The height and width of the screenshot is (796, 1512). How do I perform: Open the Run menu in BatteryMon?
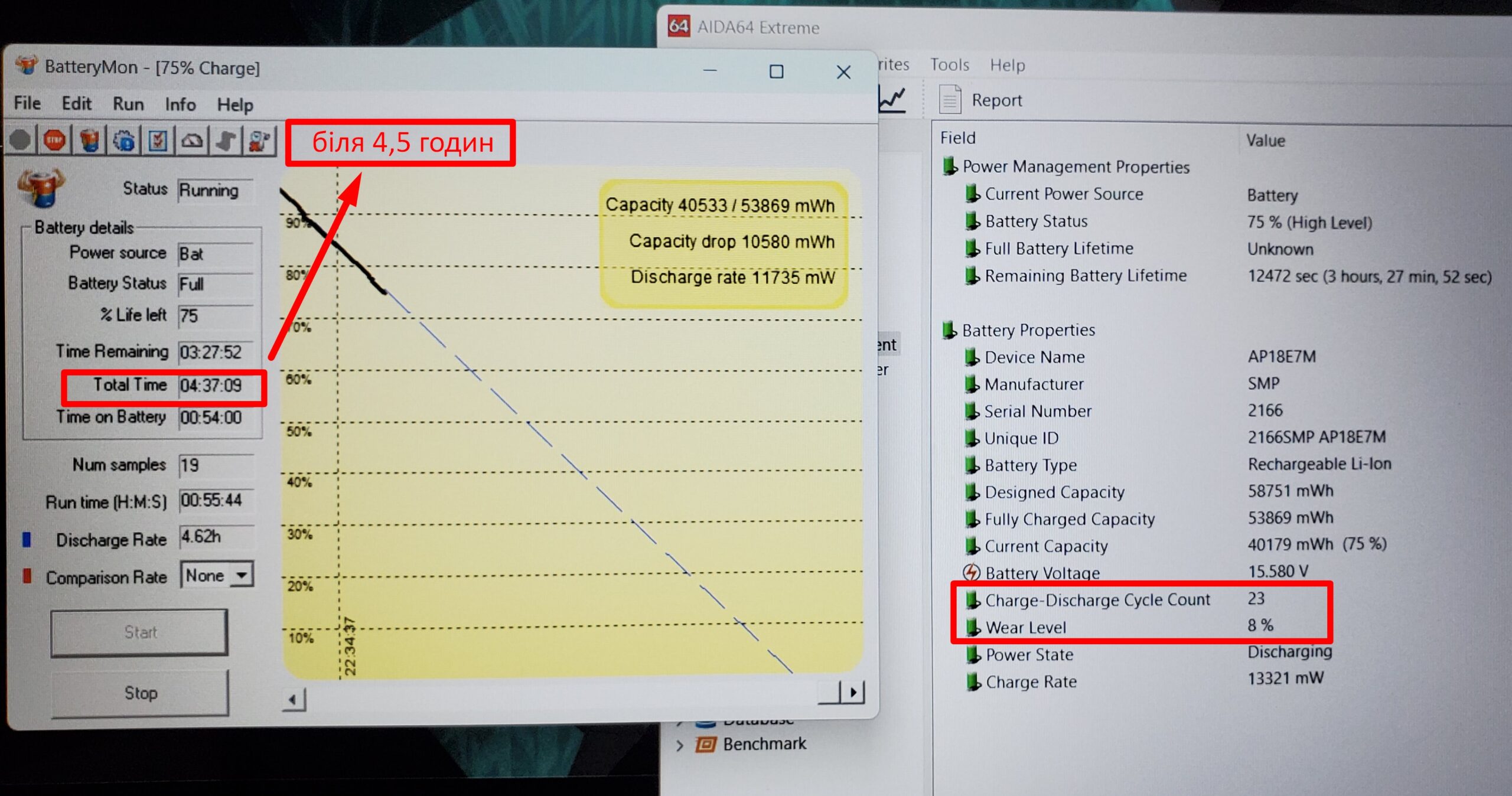pos(128,104)
